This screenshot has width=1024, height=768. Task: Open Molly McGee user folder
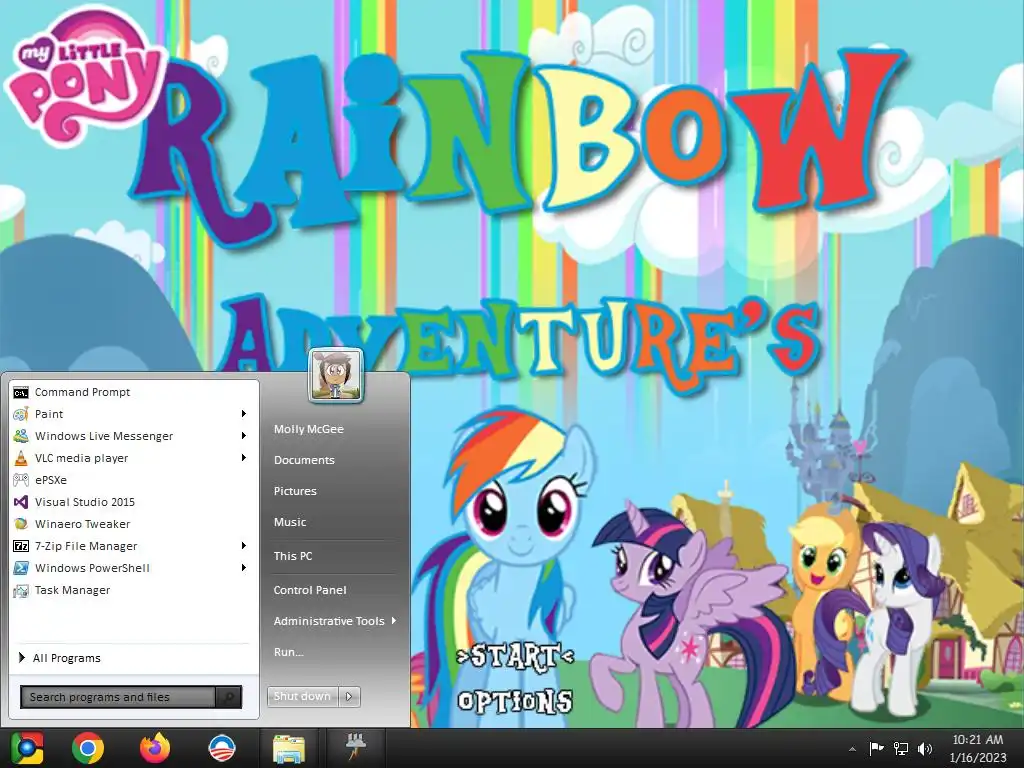point(308,429)
